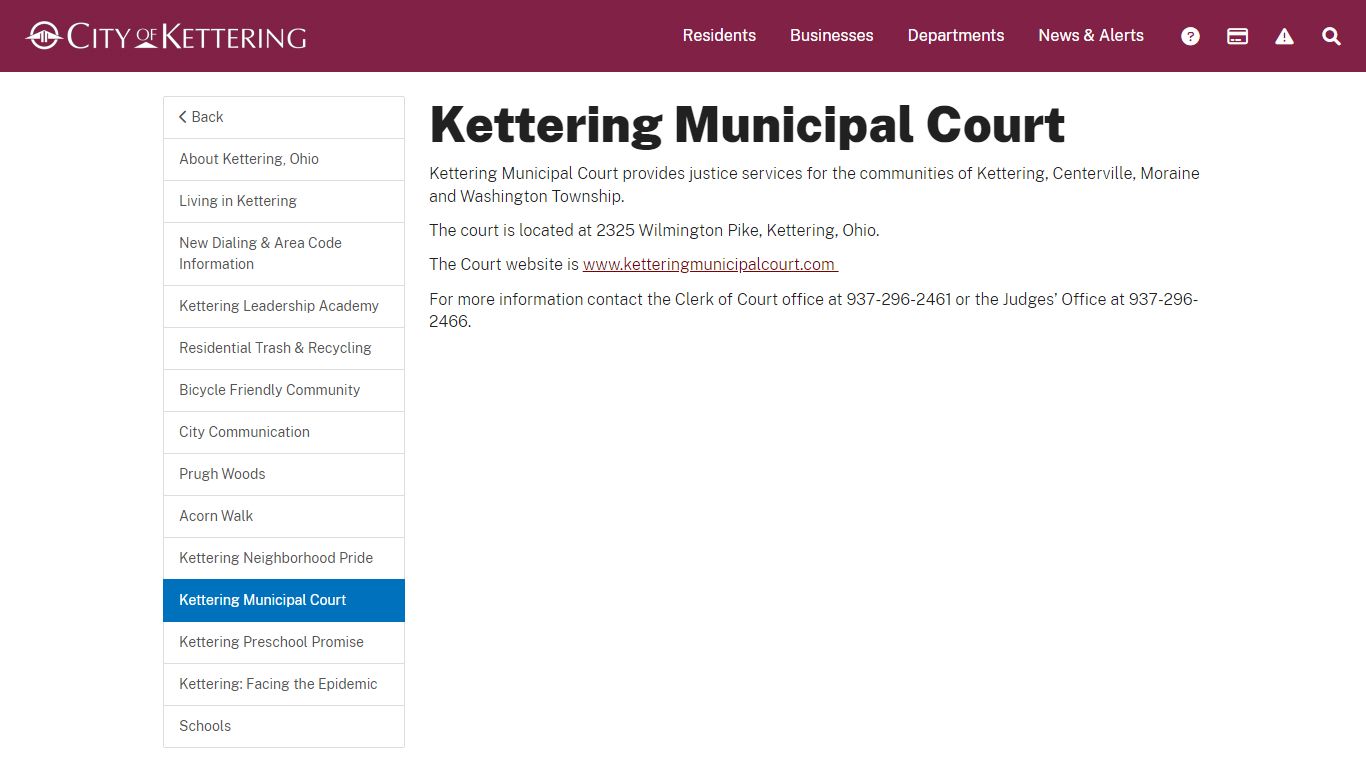The height and width of the screenshot is (768, 1366).
Task: Open Kettering: Facing the Epidemic page
Action: (x=284, y=684)
